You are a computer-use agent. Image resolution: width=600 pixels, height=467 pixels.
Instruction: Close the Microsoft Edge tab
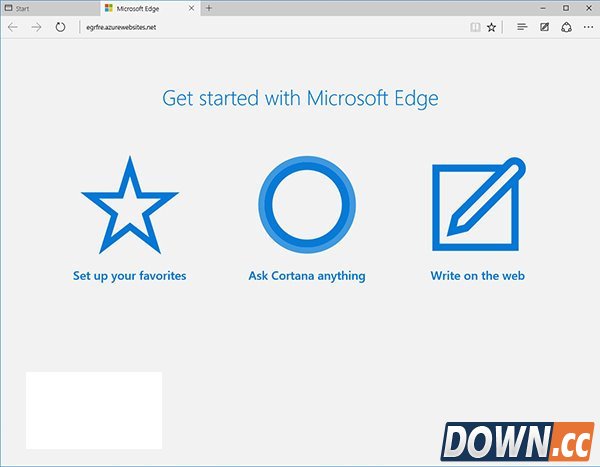point(192,8)
